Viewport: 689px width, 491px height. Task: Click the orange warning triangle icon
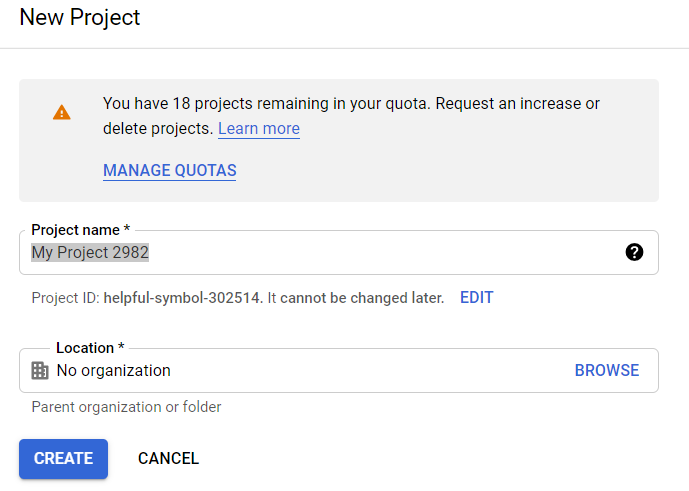62,112
